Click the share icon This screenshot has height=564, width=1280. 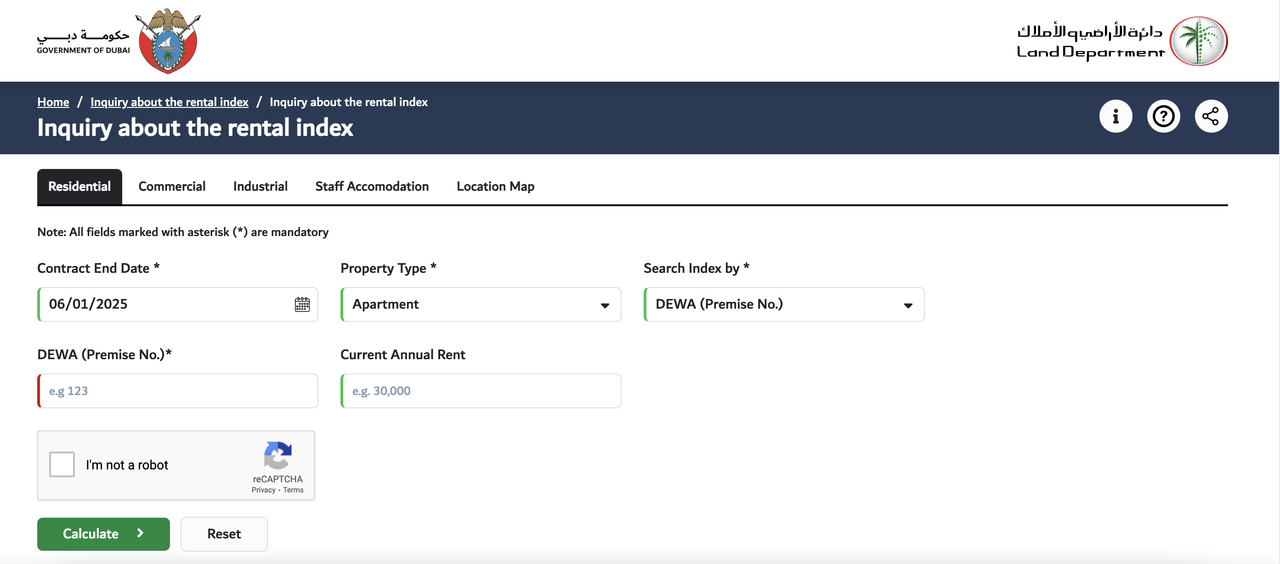click(x=1211, y=117)
